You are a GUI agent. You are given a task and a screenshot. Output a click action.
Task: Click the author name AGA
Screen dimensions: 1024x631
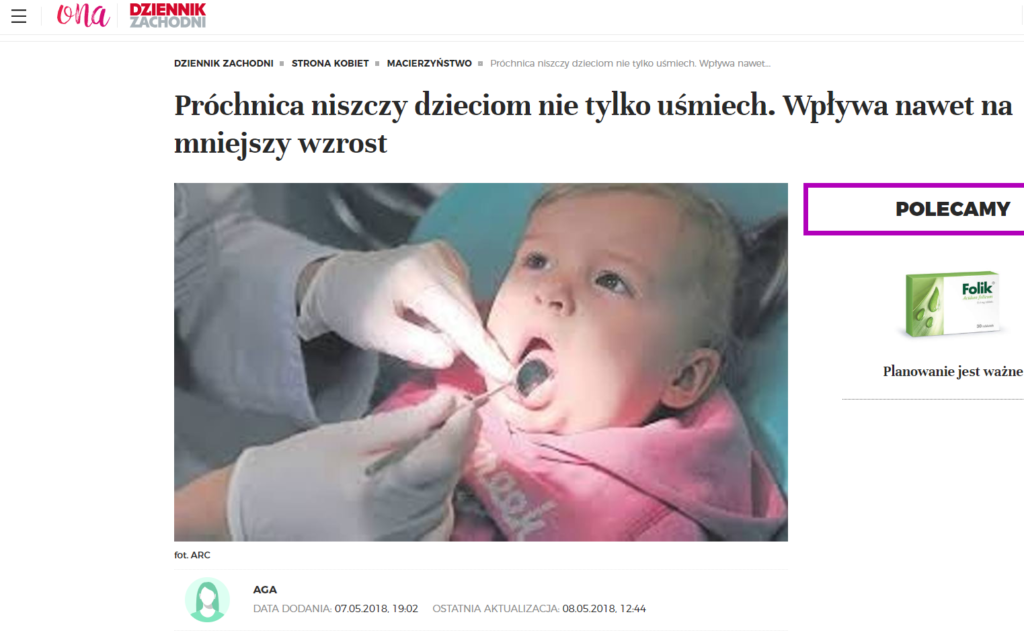(264, 590)
